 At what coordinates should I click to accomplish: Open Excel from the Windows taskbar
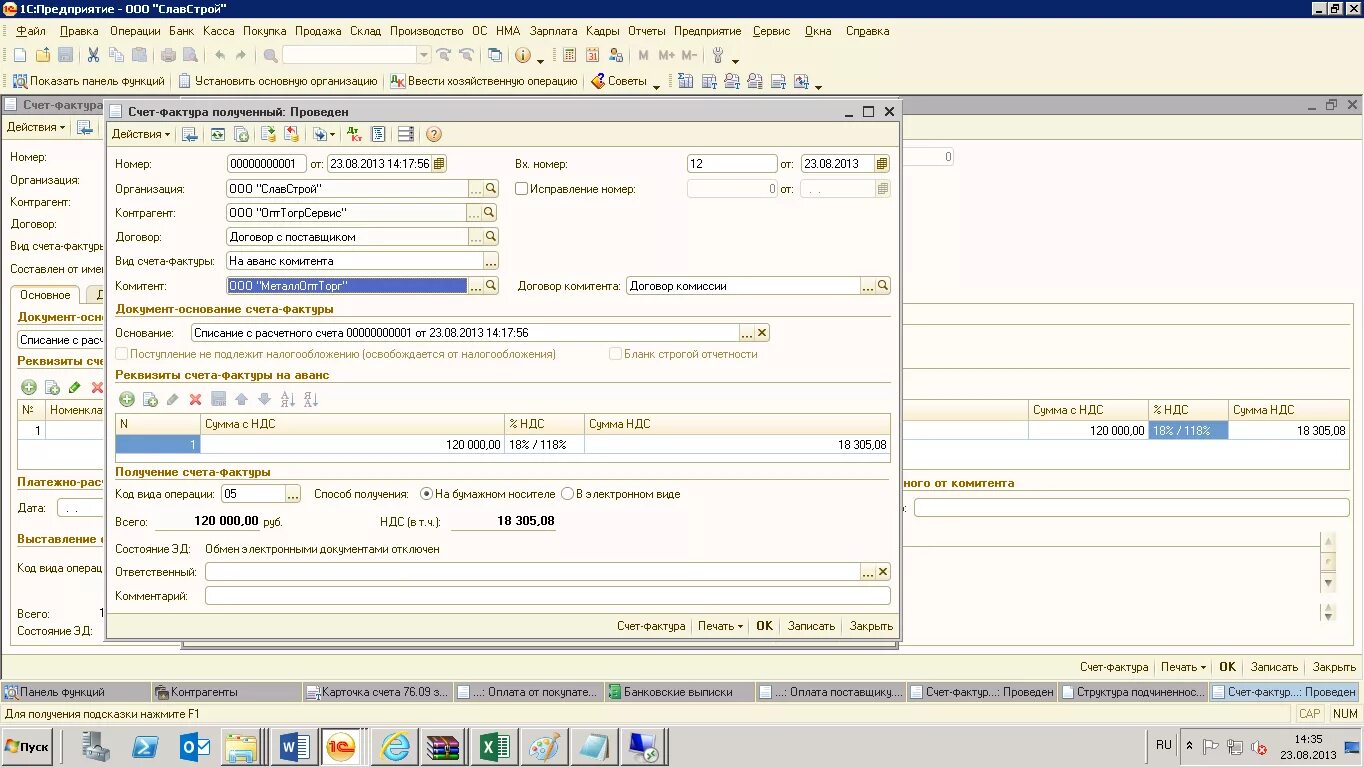[x=495, y=747]
